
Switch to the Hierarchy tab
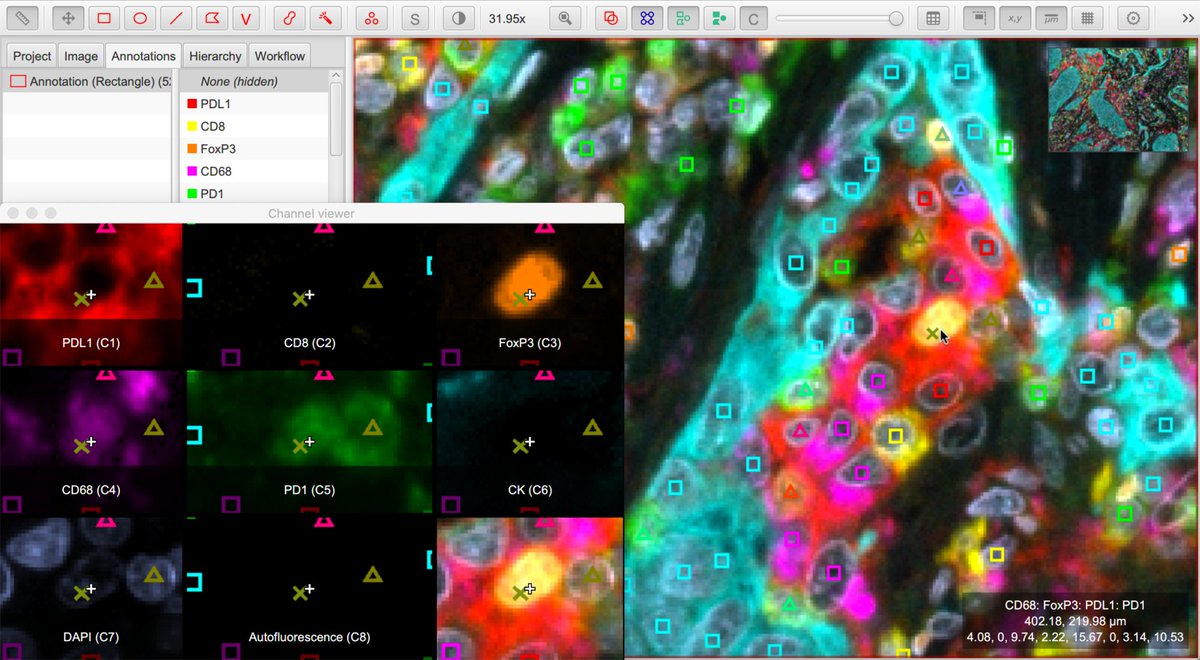[214, 55]
